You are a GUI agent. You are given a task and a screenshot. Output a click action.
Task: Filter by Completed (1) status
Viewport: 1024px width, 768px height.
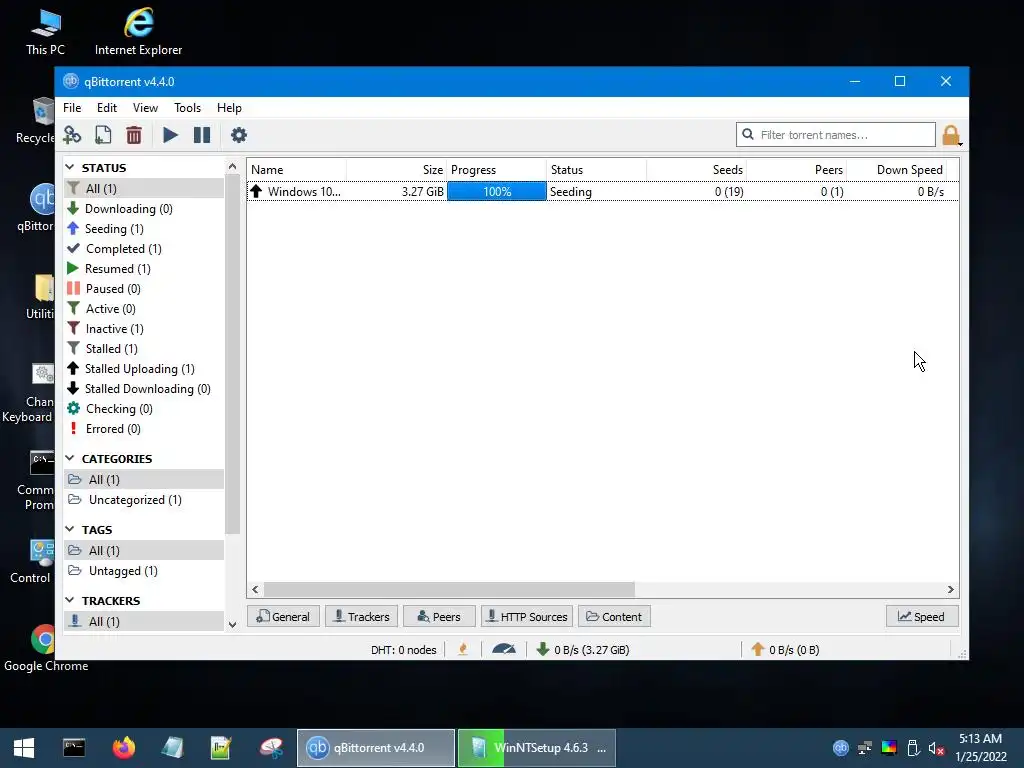[144, 249]
